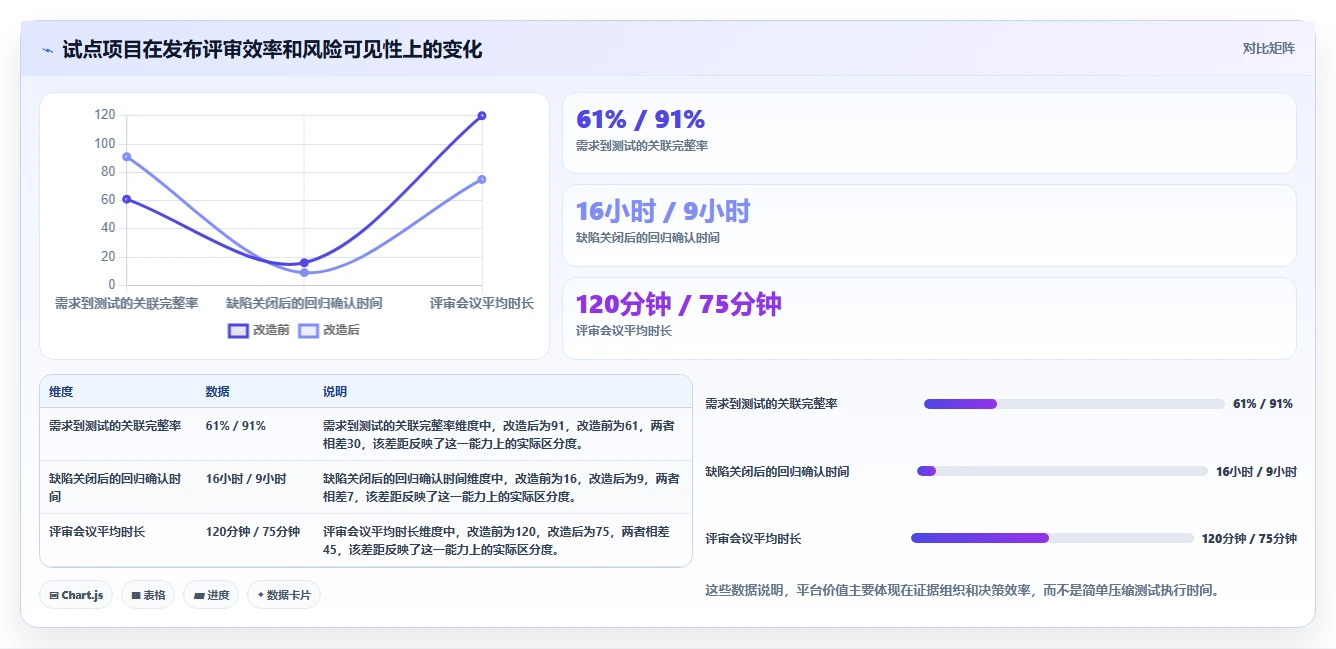
Task: Click the progress value 61% / 91%
Action: click(1263, 404)
